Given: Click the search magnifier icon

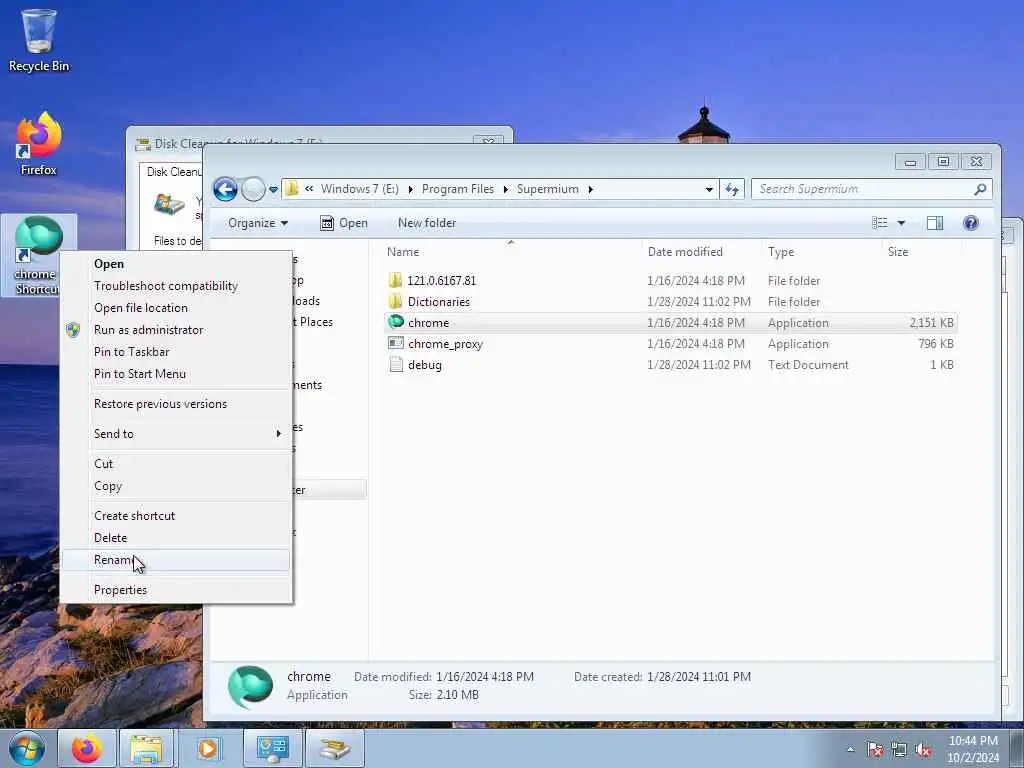Looking at the screenshot, I should coord(980,189).
